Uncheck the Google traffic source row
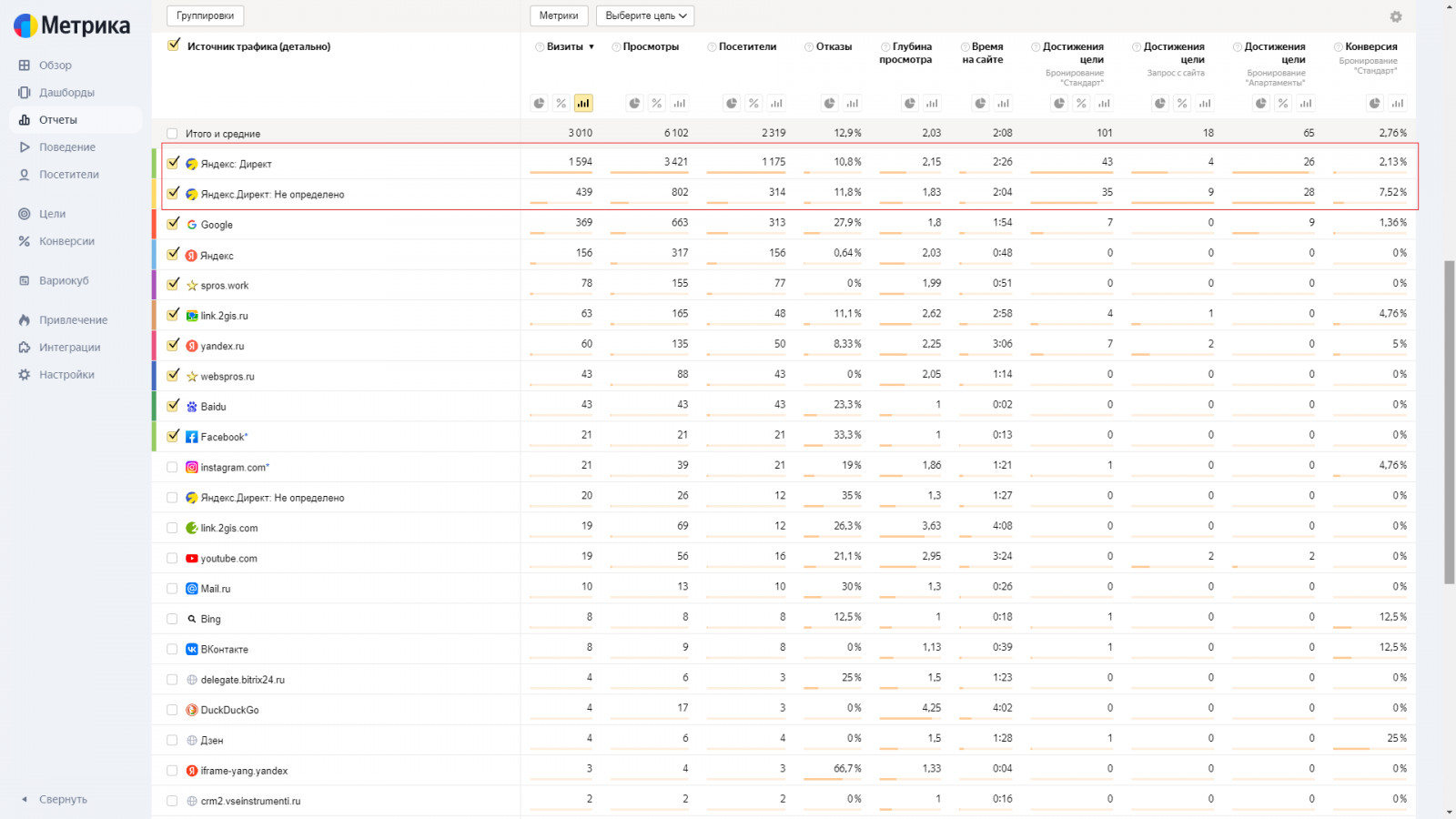The image size is (1456, 819). pos(173,223)
